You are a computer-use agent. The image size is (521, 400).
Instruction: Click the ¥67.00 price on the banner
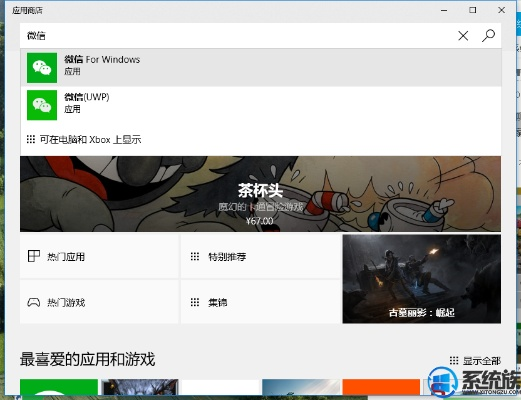(x=259, y=221)
